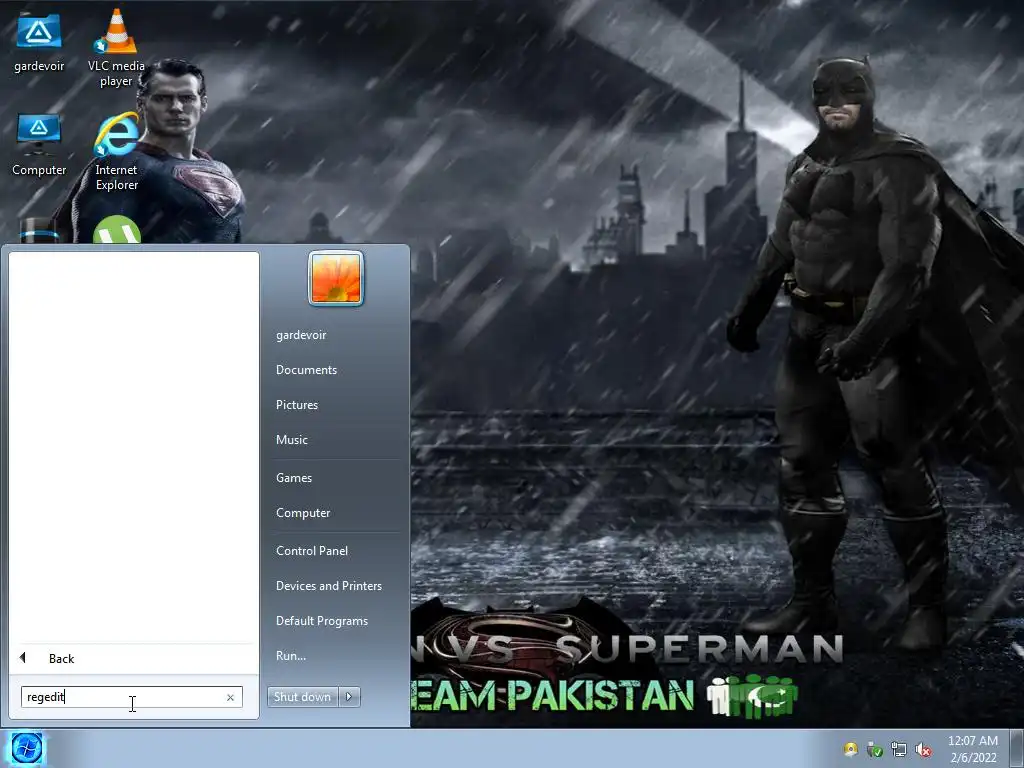This screenshot has width=1024, height=768.
Task: Click the muted volume speaker tray icon
Action: pos(923,750)
